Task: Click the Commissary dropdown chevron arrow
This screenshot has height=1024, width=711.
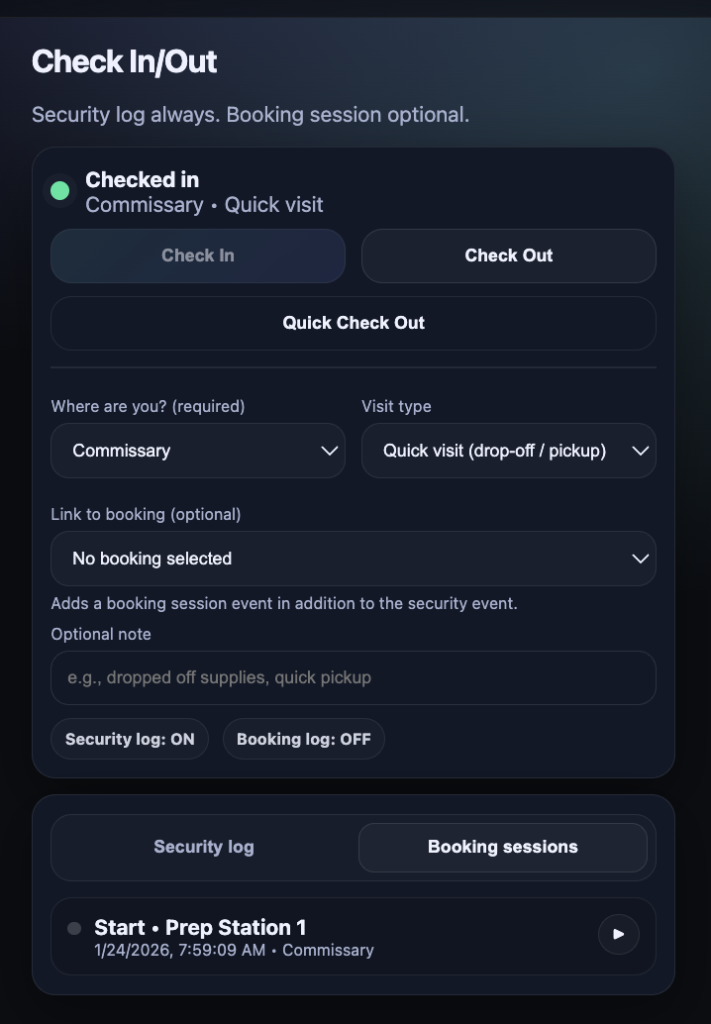Action: tap(329, 451)
